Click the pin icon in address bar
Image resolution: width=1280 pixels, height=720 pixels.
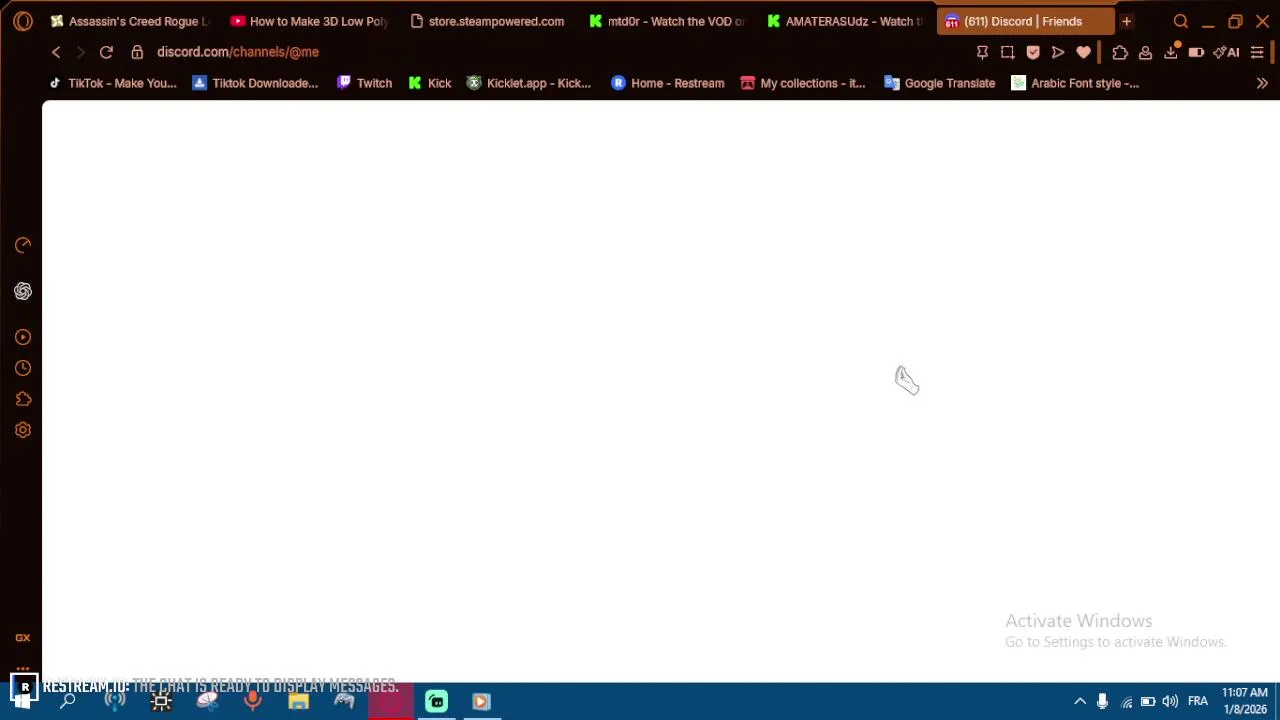coord(982,52)
